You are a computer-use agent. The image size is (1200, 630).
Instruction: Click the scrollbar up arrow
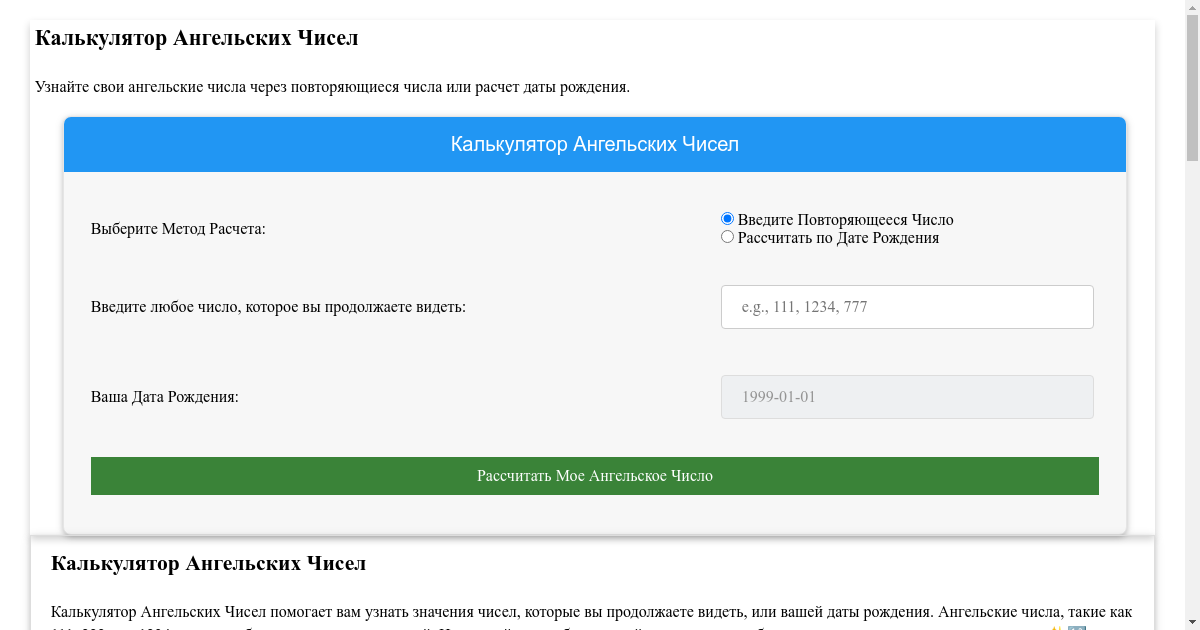[1192, 7]
